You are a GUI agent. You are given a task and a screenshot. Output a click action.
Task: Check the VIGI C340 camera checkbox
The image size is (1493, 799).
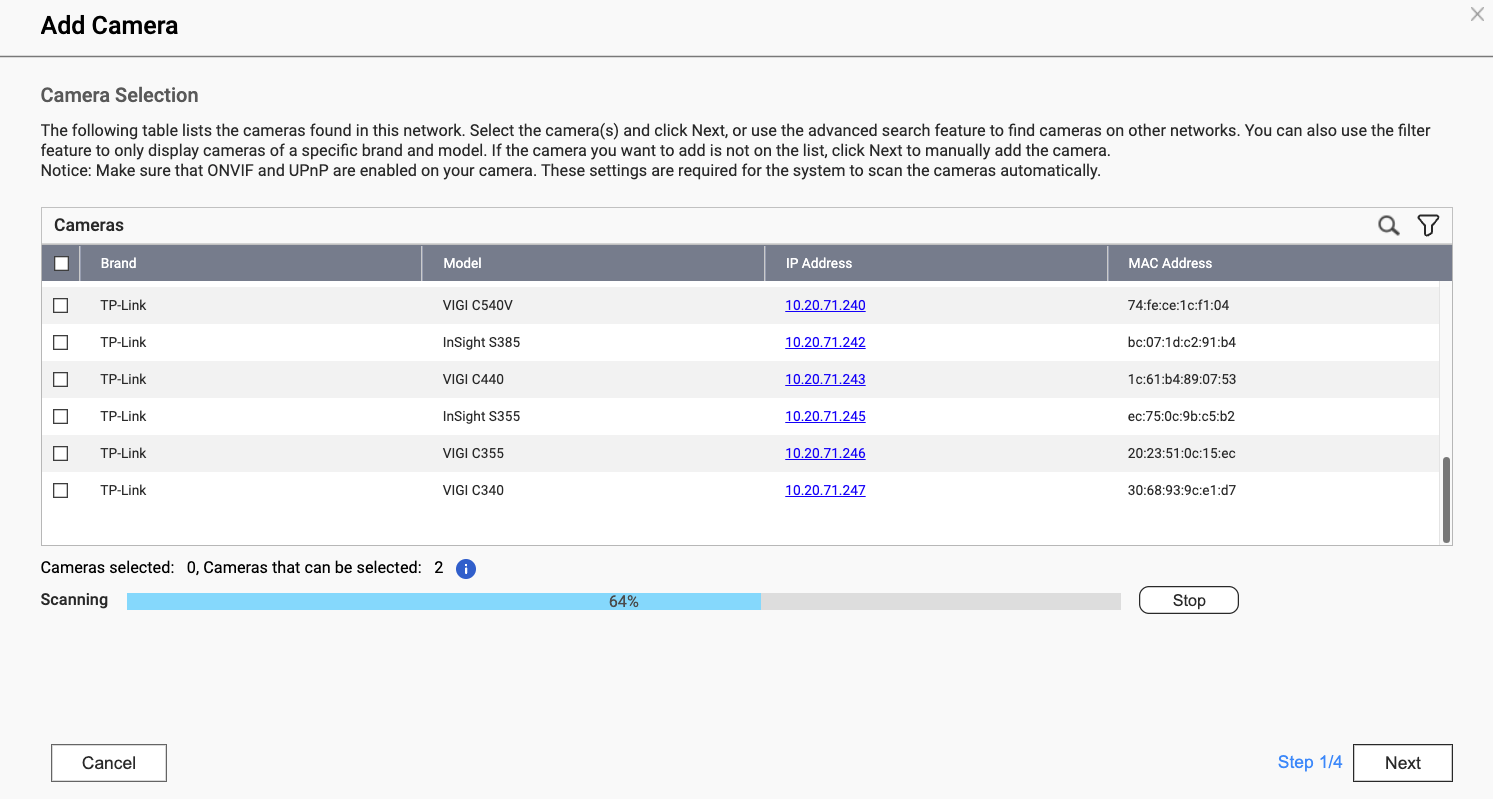[x=61, y=490]
